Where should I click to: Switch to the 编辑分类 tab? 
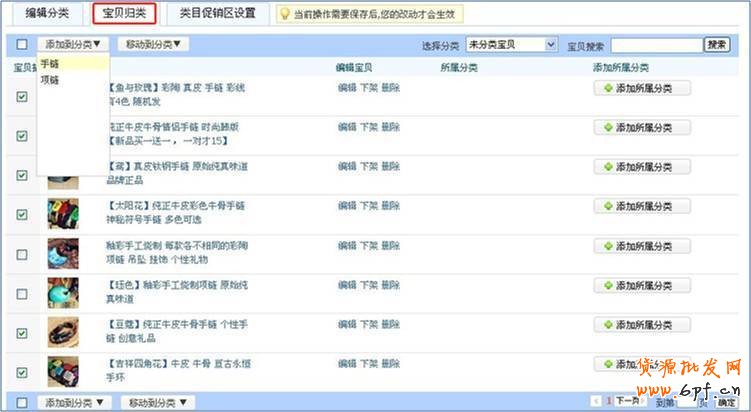tap(46, 14)
